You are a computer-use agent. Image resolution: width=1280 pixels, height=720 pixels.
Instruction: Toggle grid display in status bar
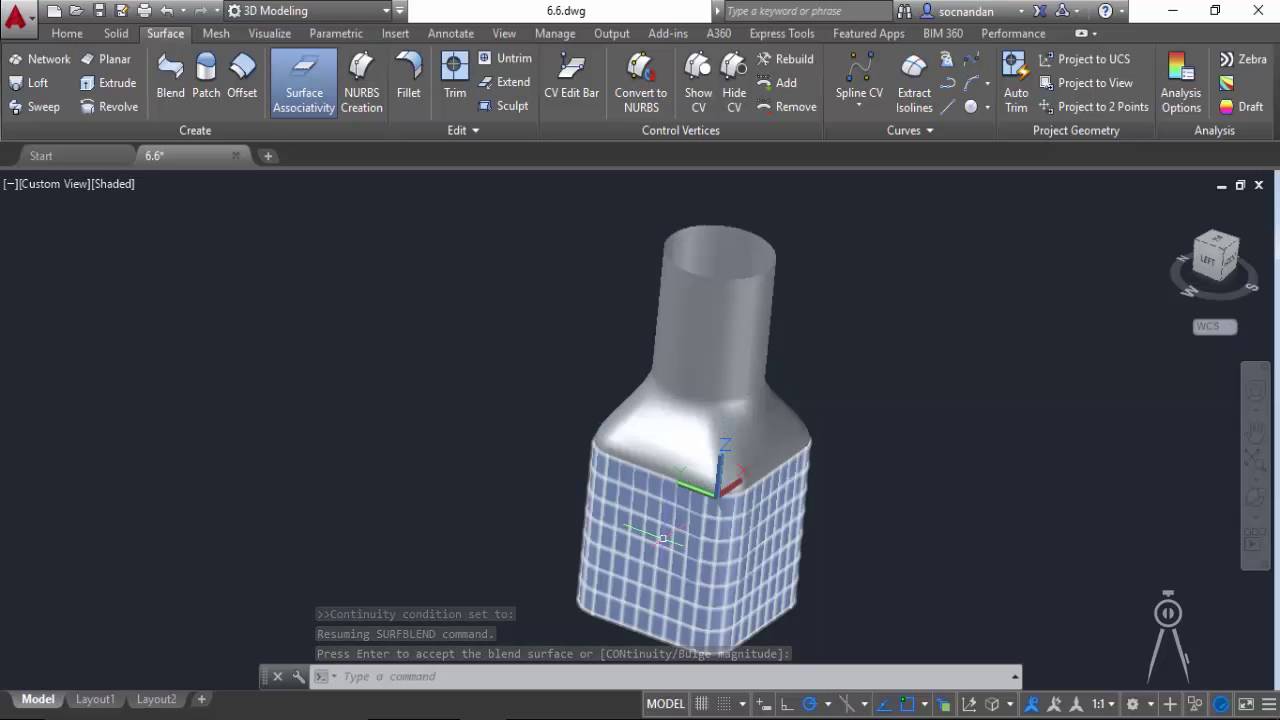(x=702, y=704)
